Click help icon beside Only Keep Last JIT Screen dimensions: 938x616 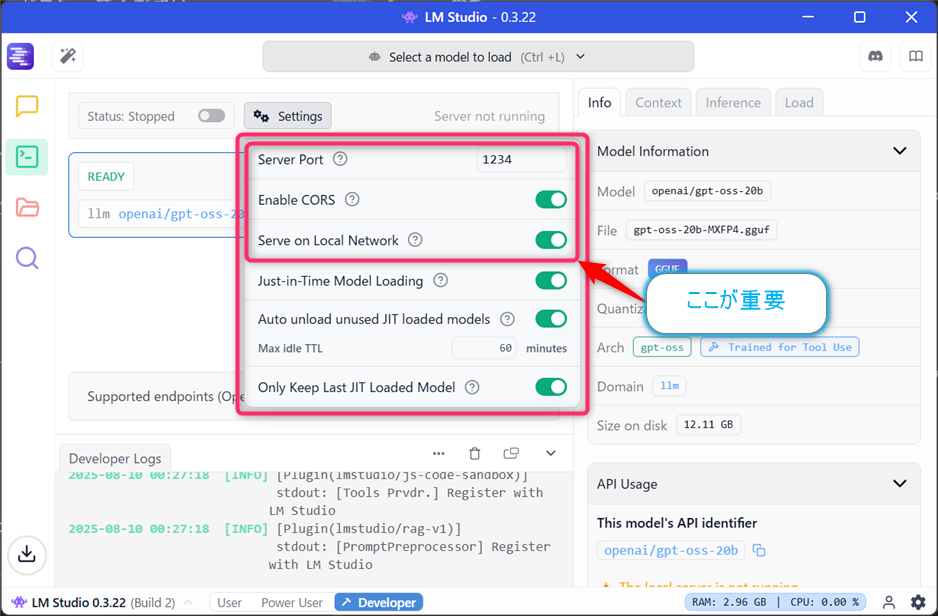pyautogui.click(x=472, y=387)
